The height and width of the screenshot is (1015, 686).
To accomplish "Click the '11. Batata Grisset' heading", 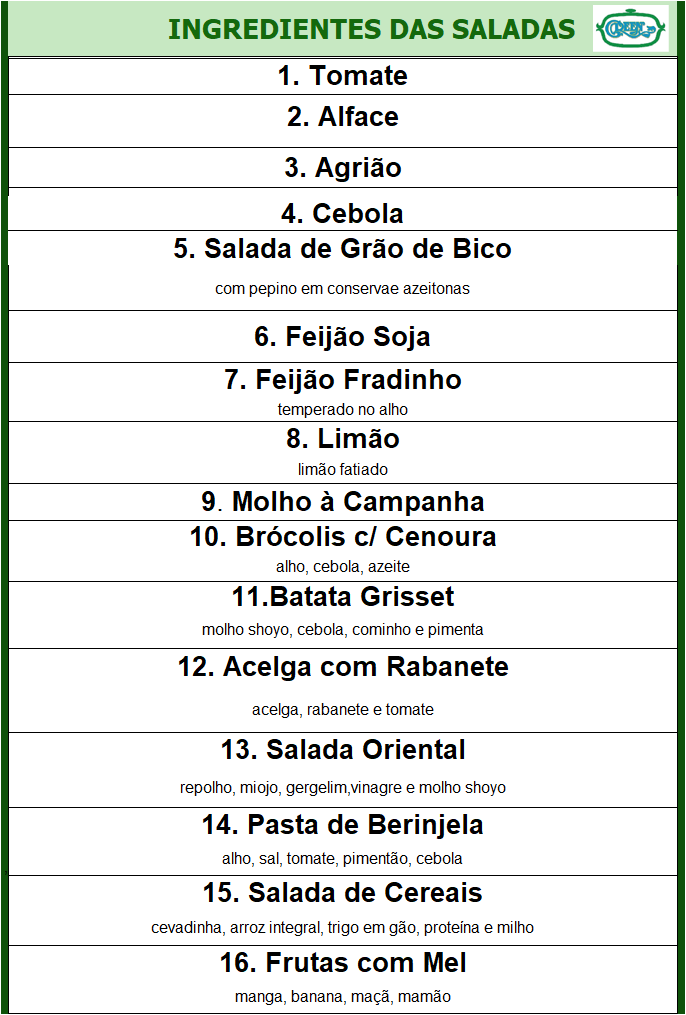I will click(x=343, y=596).
